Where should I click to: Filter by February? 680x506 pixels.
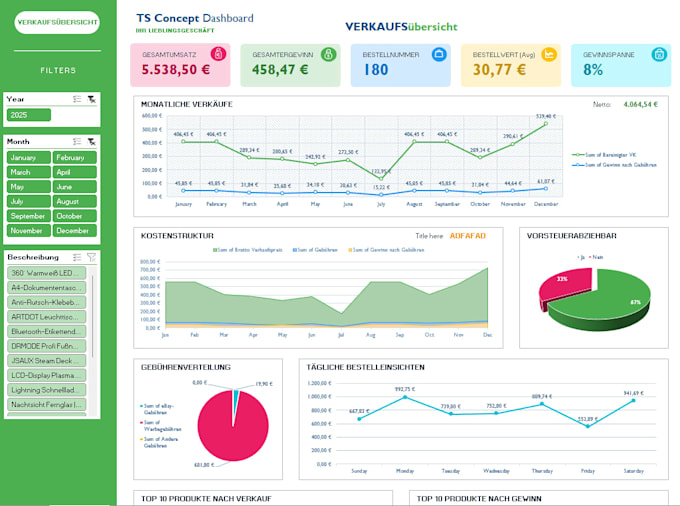tap(75, 157)
